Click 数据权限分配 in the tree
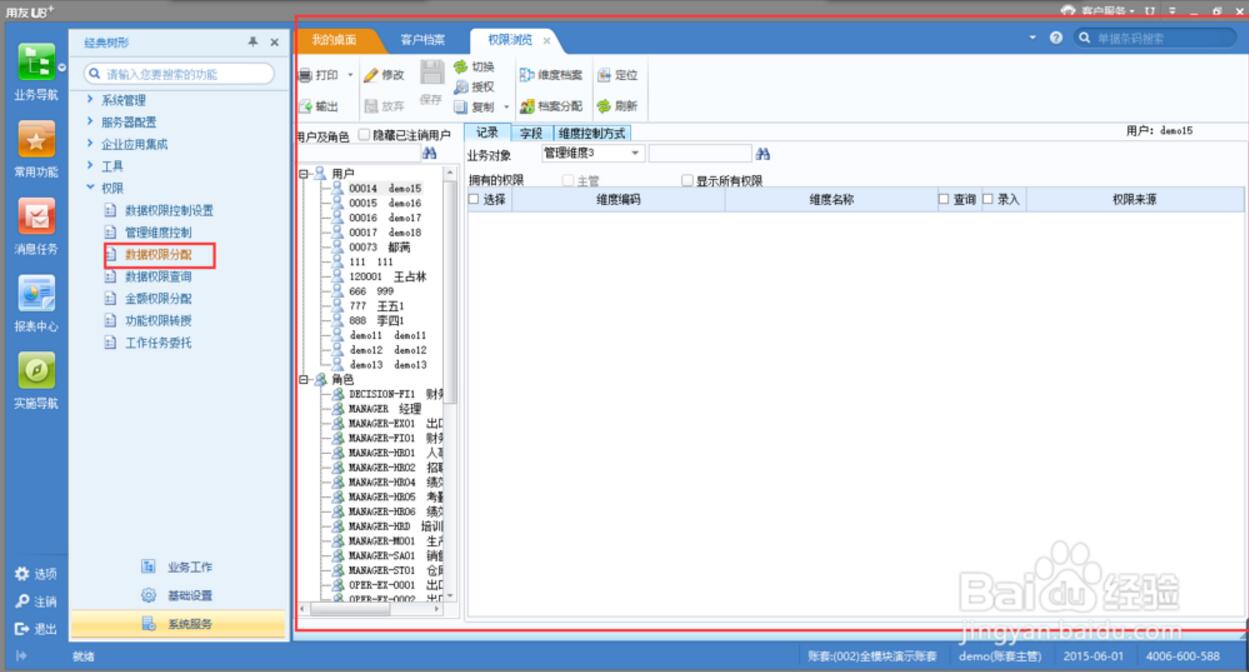 (x=158, y=255)
